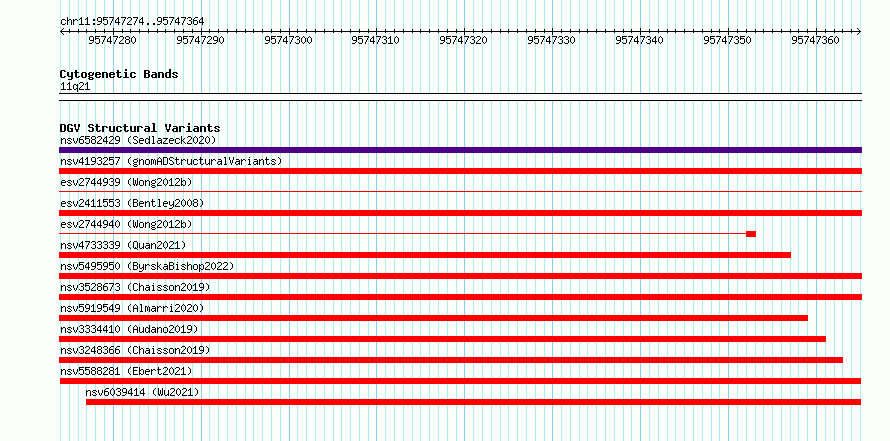Open variant nsv3334410 (Audano2019) label
Viewport: 890px width, 441px height.
(129, 329)
